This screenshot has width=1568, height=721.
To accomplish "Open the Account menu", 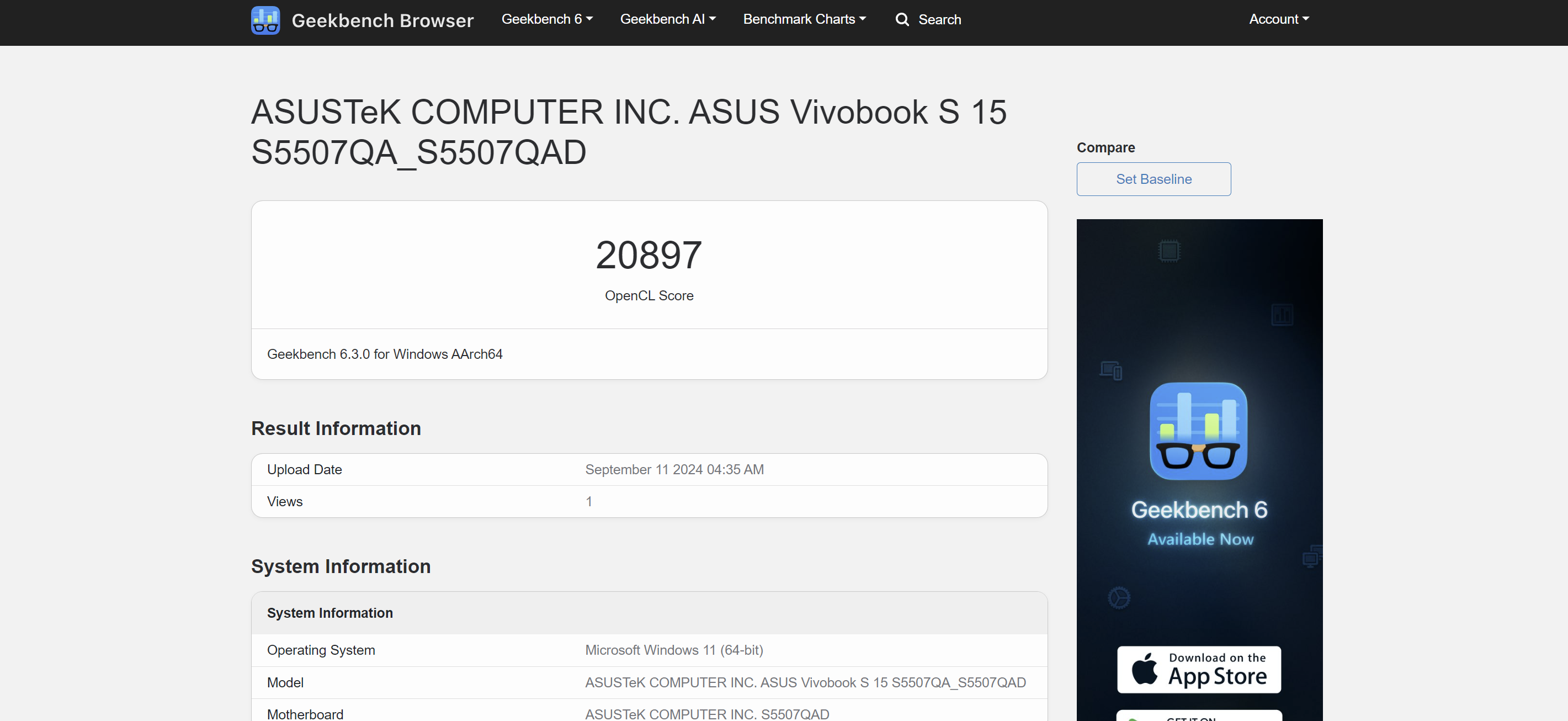I will [x=1279, y=19].
